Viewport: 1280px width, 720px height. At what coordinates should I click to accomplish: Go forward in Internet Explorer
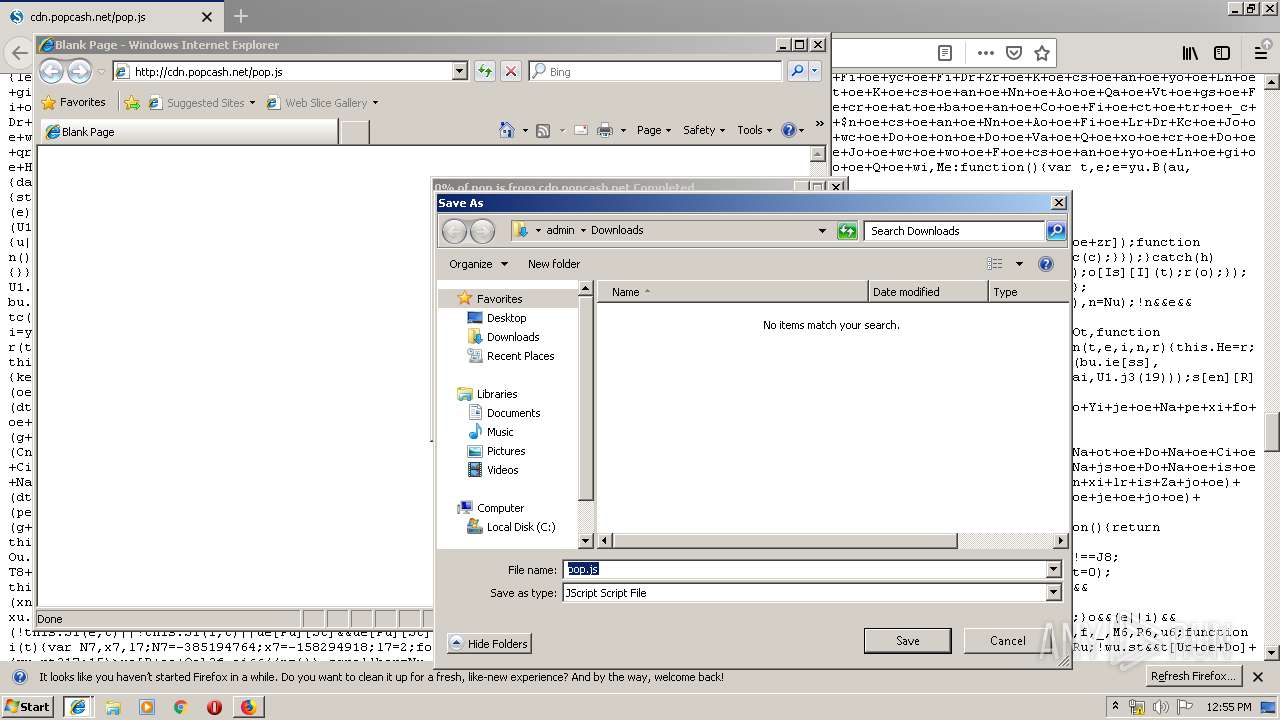point(79,71)
